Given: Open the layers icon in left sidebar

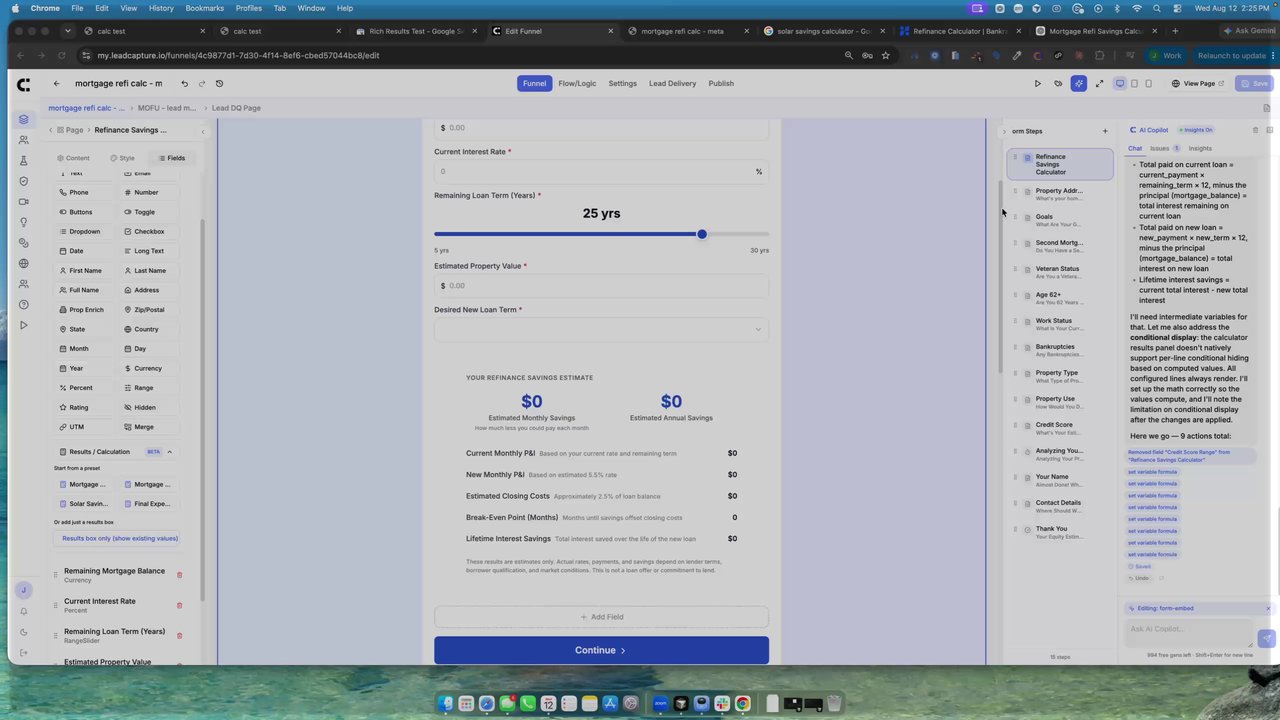Looking at the screenshot, I should pos(24,119).
